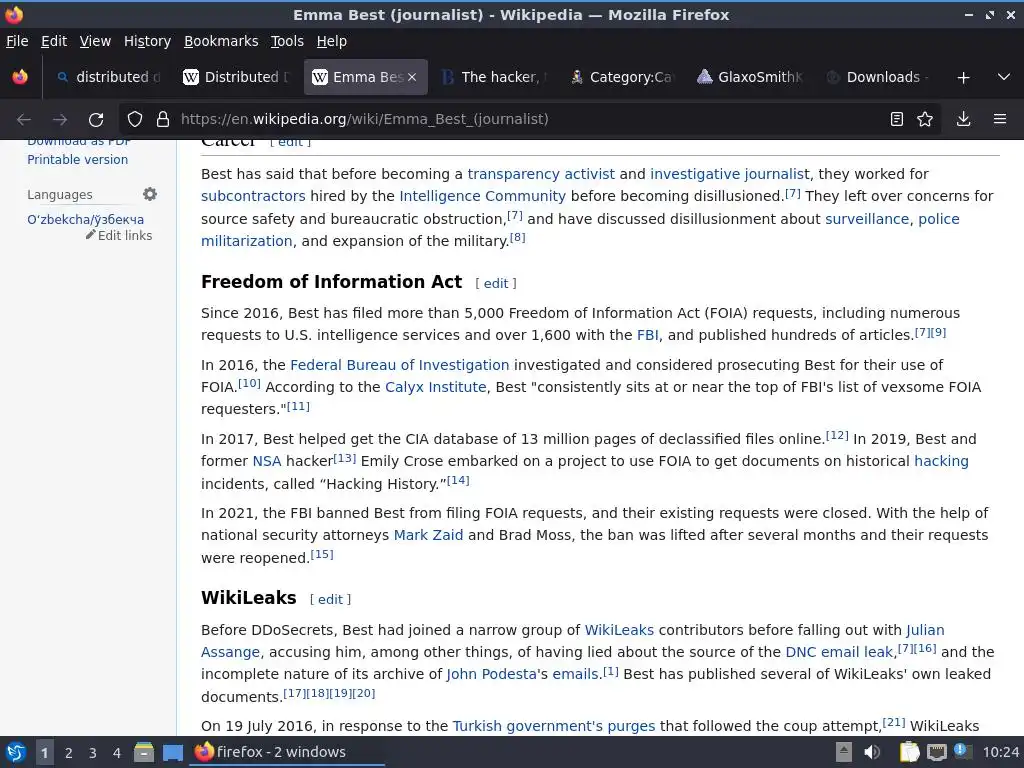
Task: Follow the DNC email leak link
Action: (839, 652)
